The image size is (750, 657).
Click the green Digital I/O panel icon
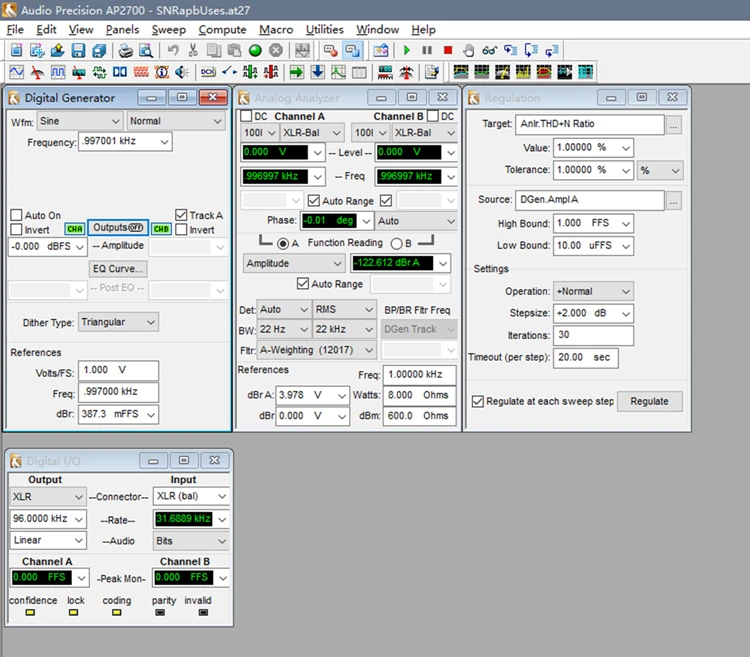pyautogui.click(x=99, y=72)
